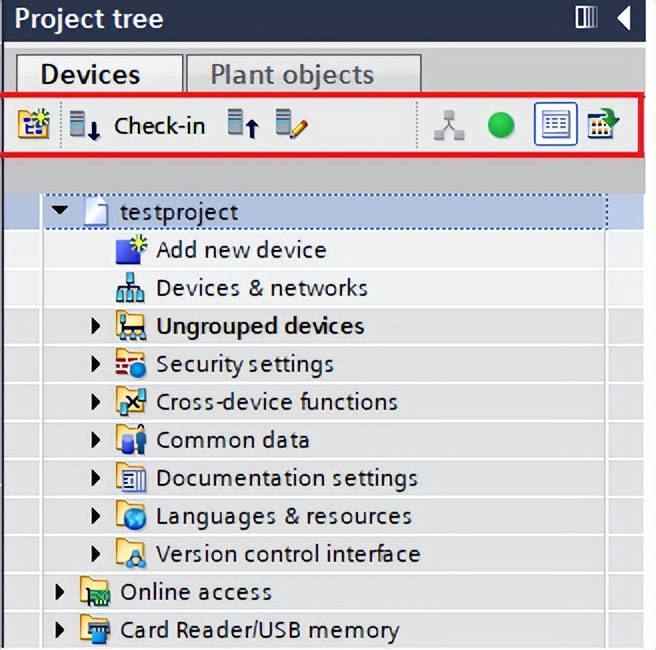Open Devices & networks
The height and width of the screenshot is (650, 656).
tap(261, 288)
